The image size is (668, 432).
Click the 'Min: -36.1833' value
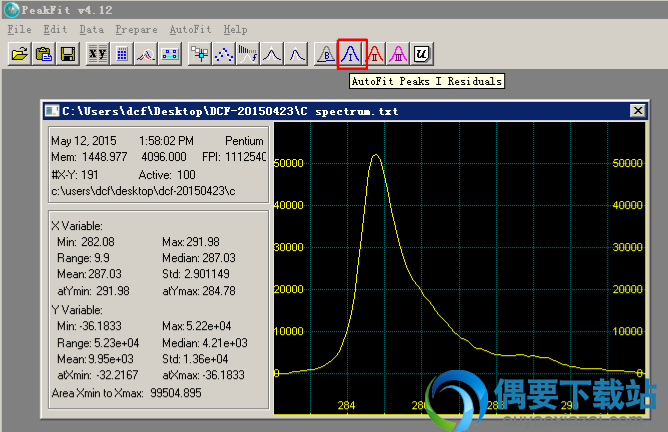coord(89,326)
